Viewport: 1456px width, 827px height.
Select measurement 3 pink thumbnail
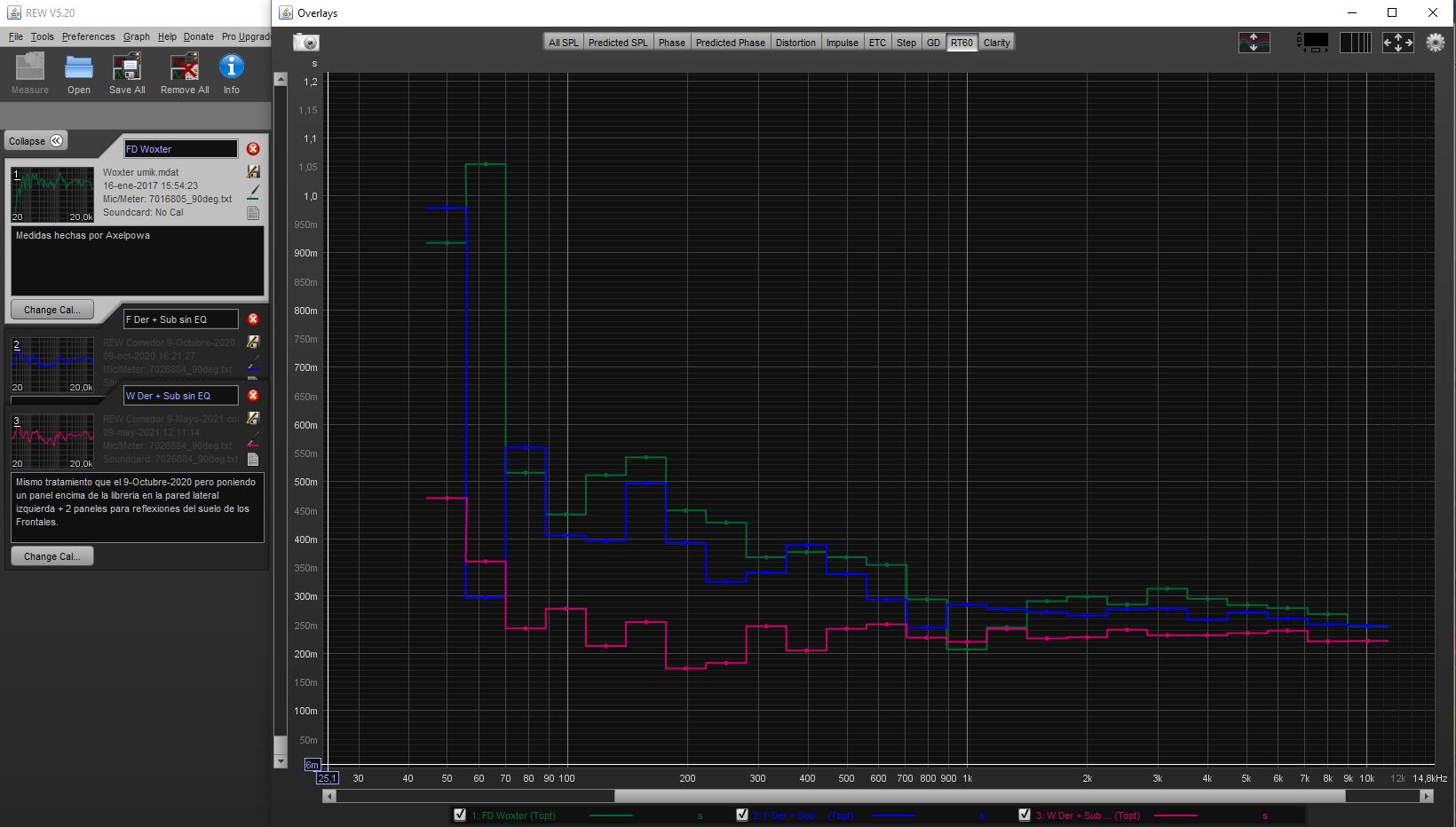point(52,441)
